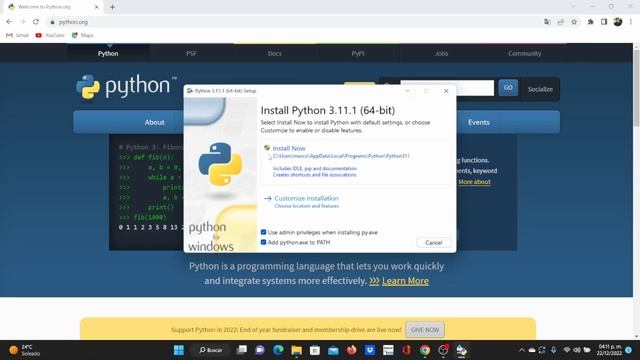Viewport: 640px width, 360px height.
Task: Click the GO search button
Action: 508,87
